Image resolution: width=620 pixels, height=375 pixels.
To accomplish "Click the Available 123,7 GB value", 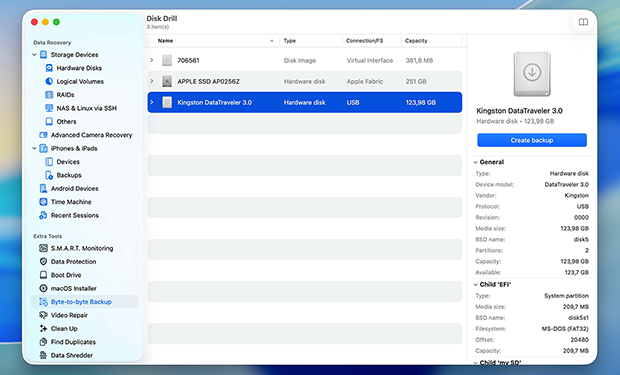I will [x=577, y=273].
